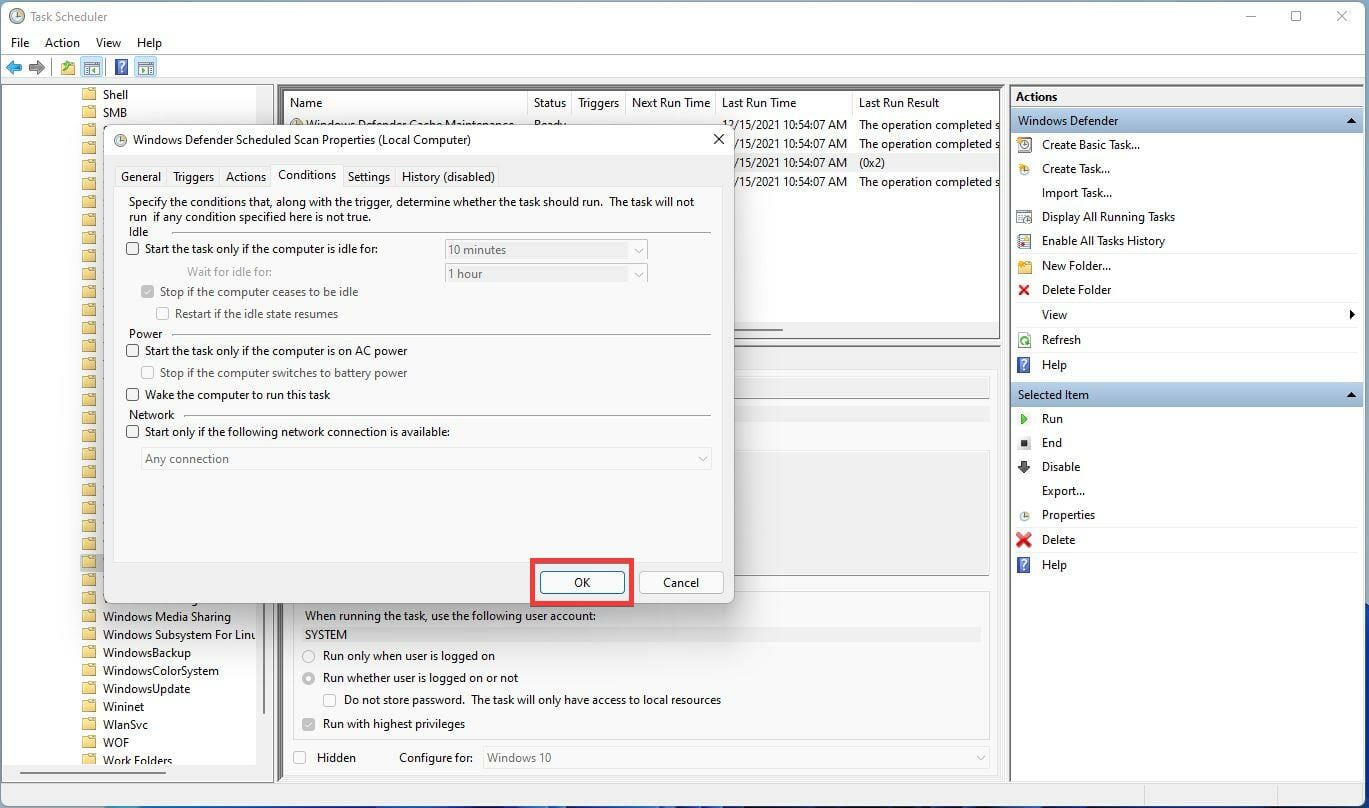Click Help icon under Selected Item
The image size is (1369, 808).
point(1024,565)
